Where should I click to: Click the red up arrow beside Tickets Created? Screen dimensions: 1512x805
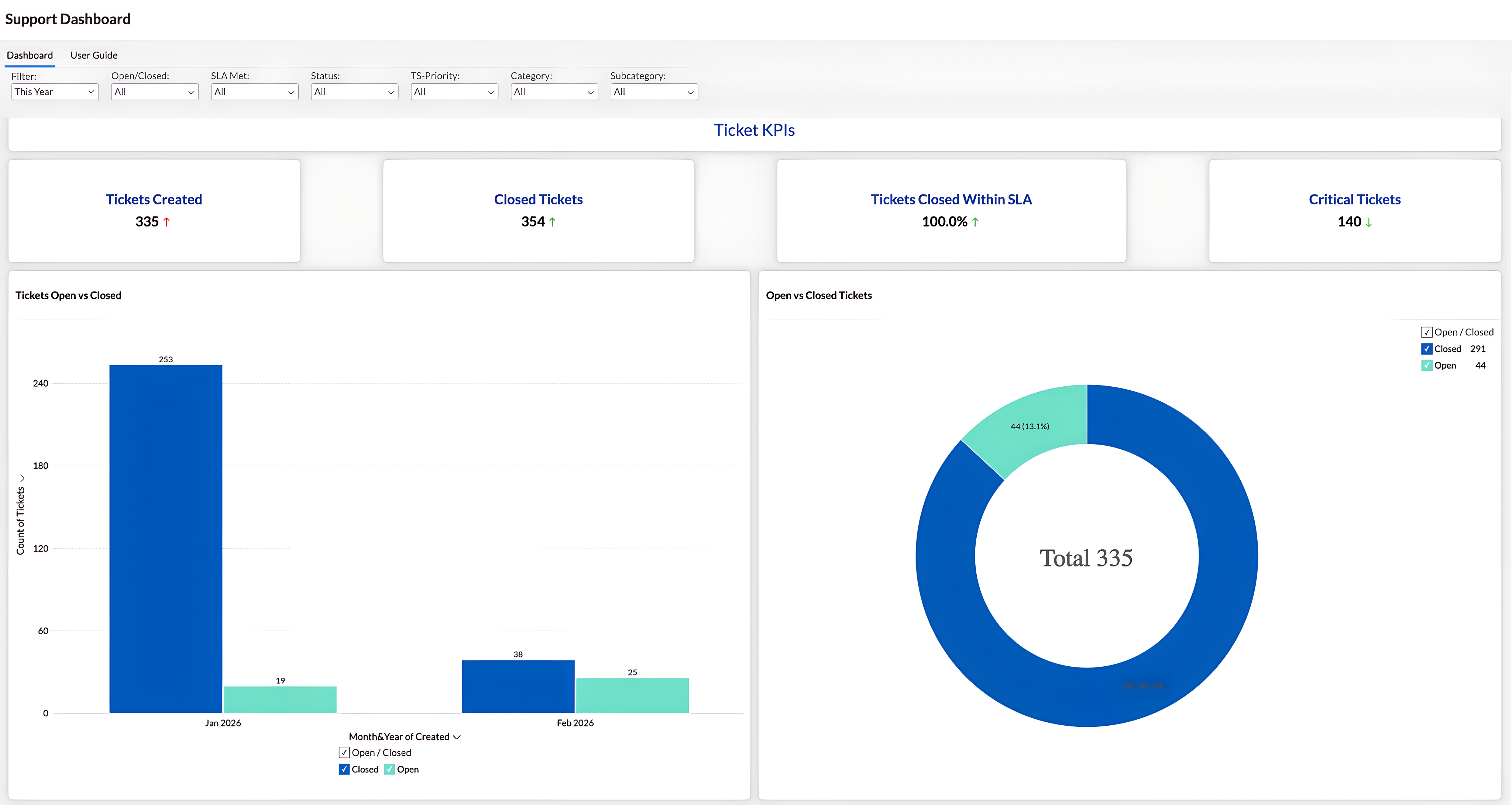click(166, 222)
